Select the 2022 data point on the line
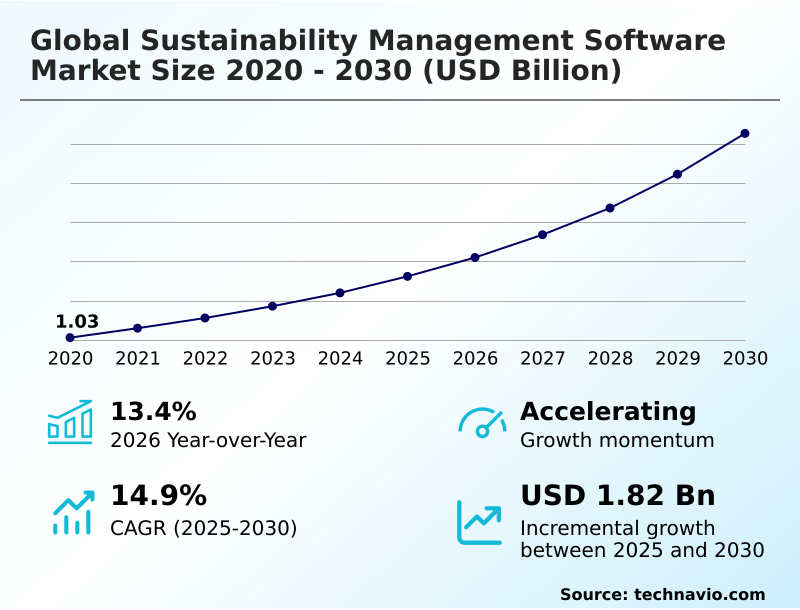Screen dimensions: 800x610 (205, 318)
